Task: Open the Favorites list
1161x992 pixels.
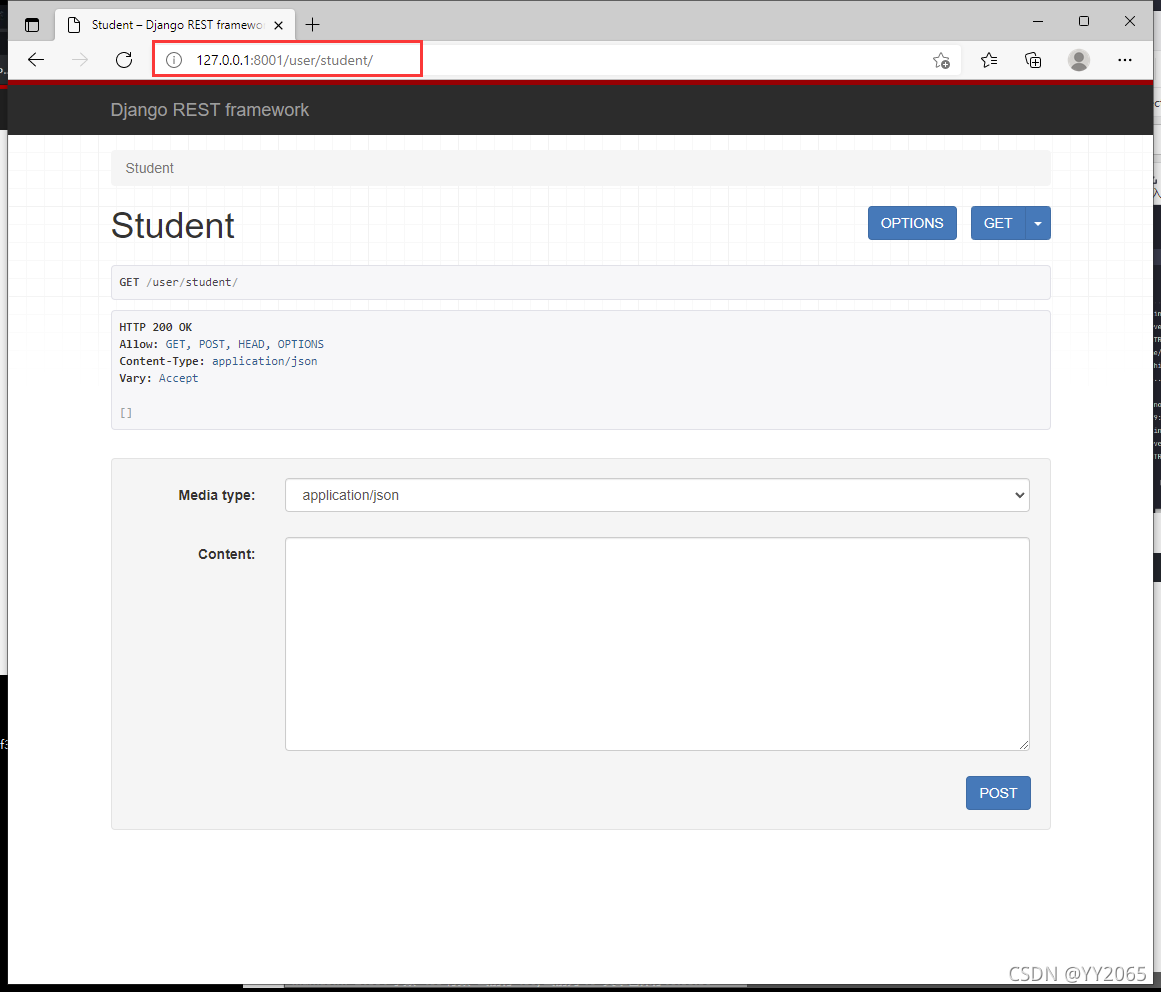Action: (x=988, y=60)
